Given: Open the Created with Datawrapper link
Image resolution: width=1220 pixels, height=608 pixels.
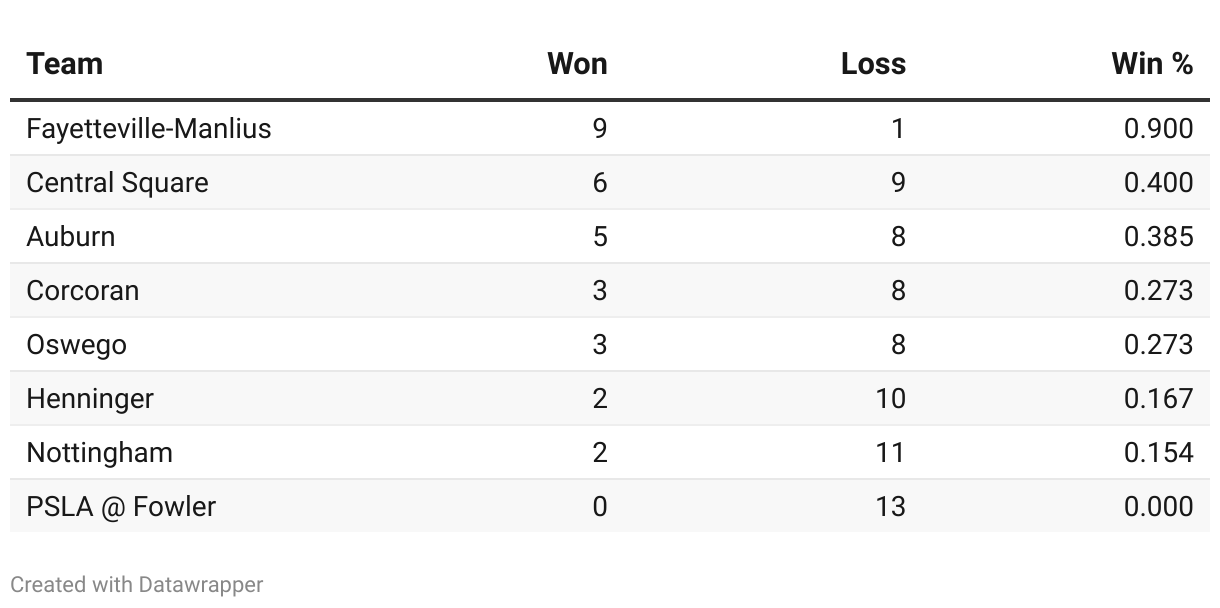Looking at the screenshot, I should pos(137,585).
